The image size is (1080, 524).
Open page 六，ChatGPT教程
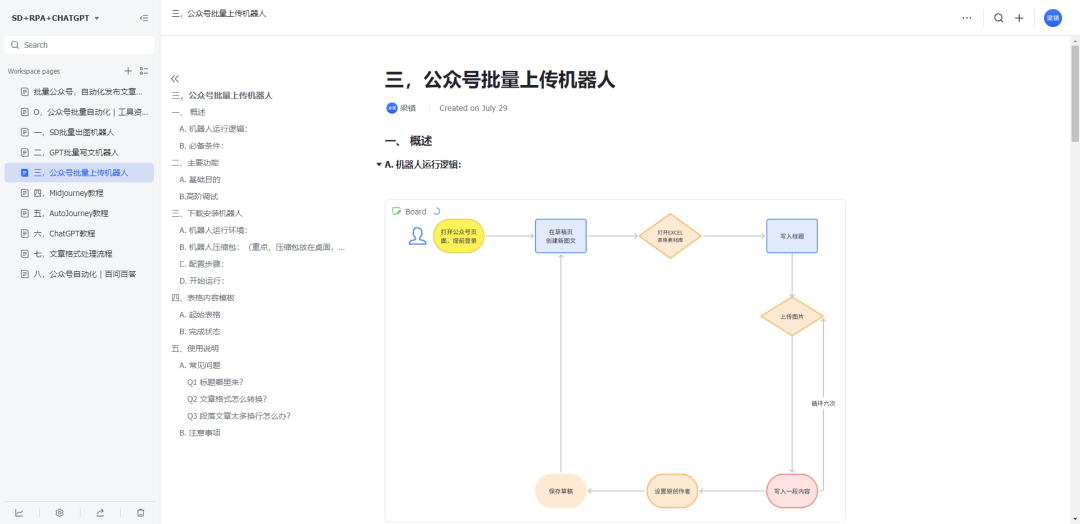79,233
